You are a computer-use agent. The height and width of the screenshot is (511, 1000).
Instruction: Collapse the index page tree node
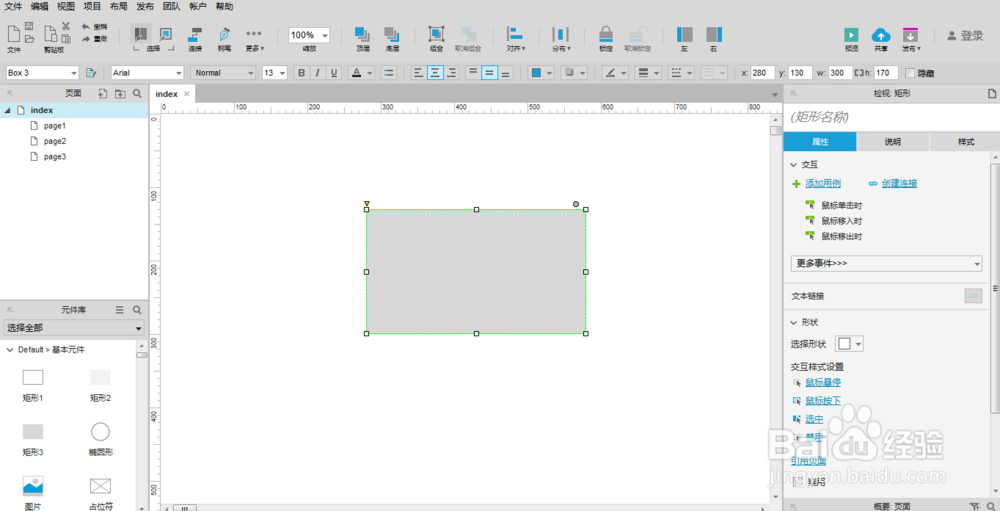(7, 110)
